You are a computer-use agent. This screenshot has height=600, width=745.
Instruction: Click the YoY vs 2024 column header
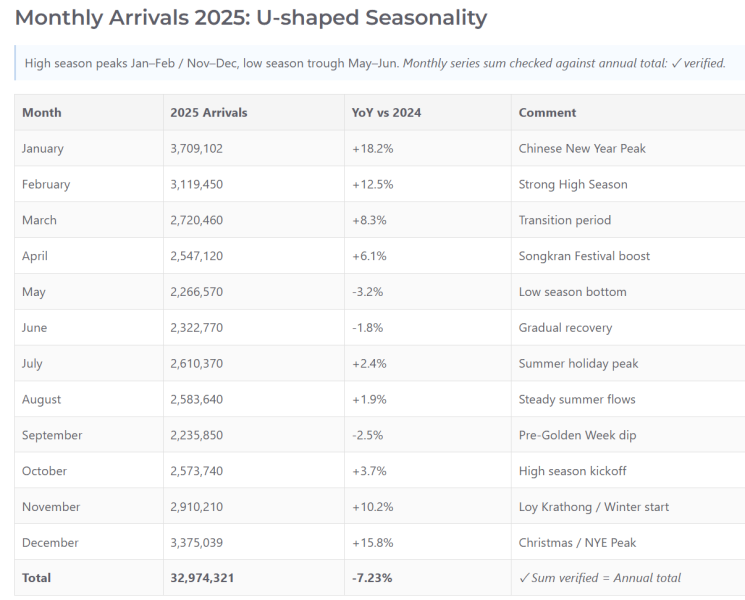[x=428, y=113]
